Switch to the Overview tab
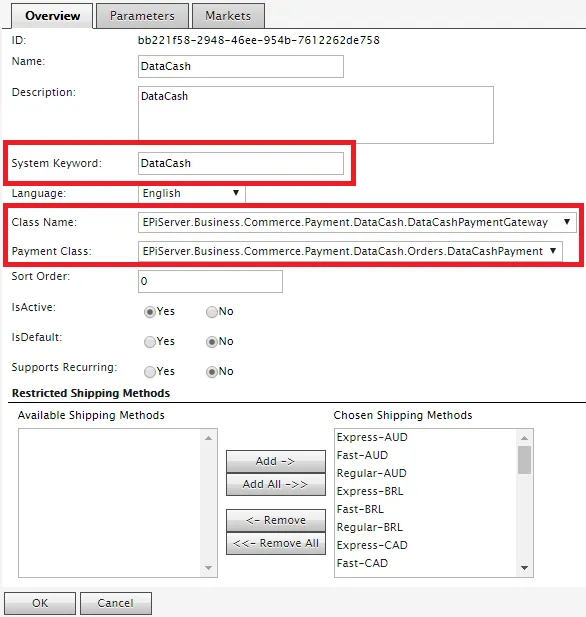 52,16
